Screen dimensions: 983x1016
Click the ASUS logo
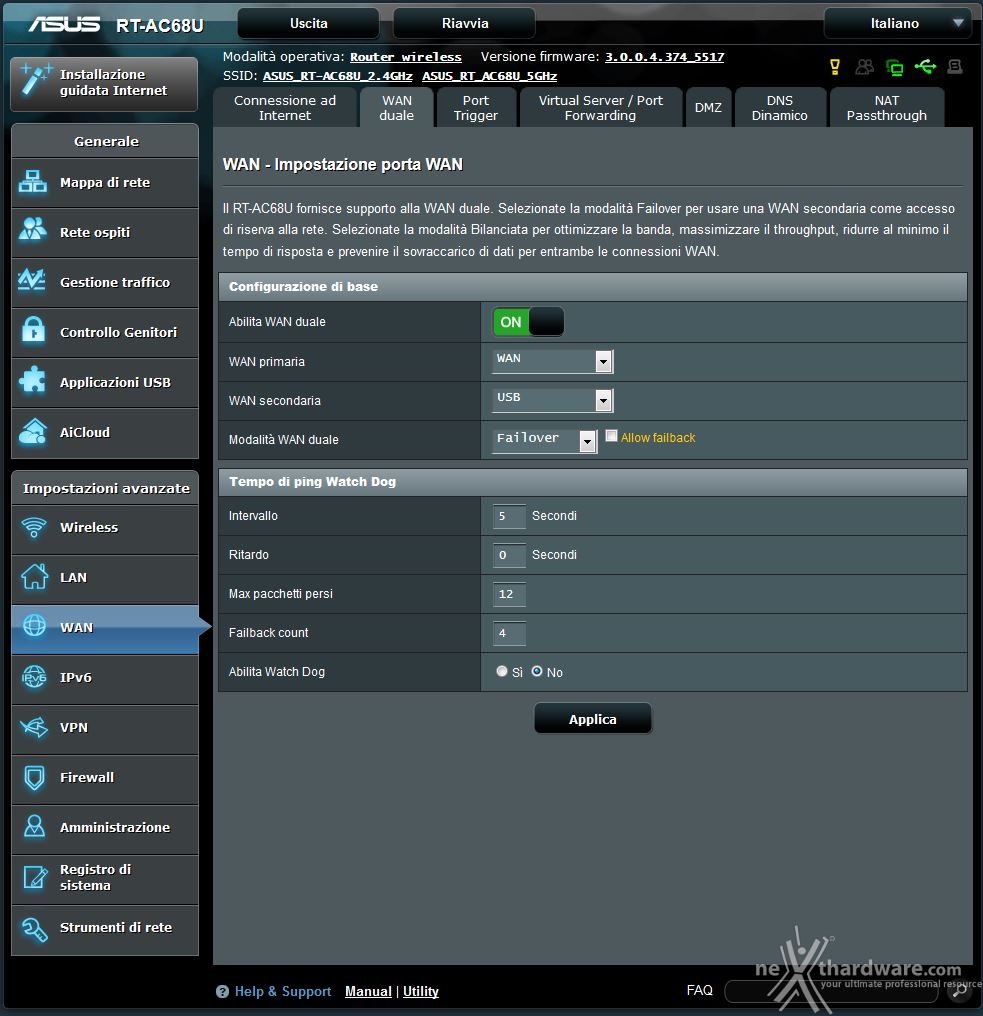coord(64,25)
